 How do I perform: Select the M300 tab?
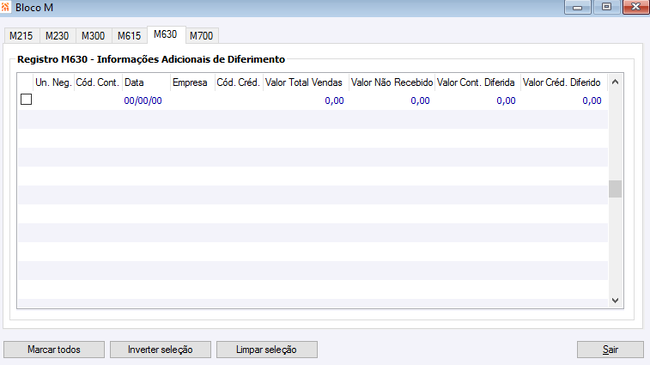tap(93, 36)
